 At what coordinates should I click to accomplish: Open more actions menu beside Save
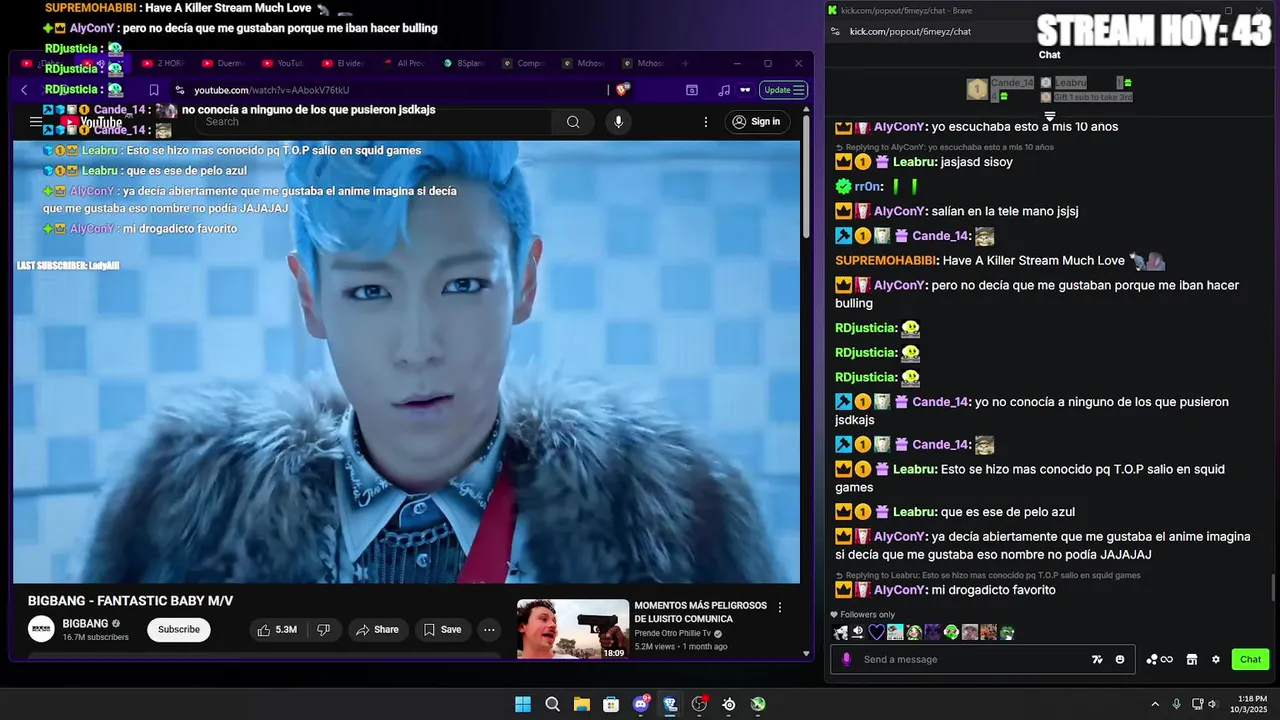pyautogui.click(x=488, y=629)
